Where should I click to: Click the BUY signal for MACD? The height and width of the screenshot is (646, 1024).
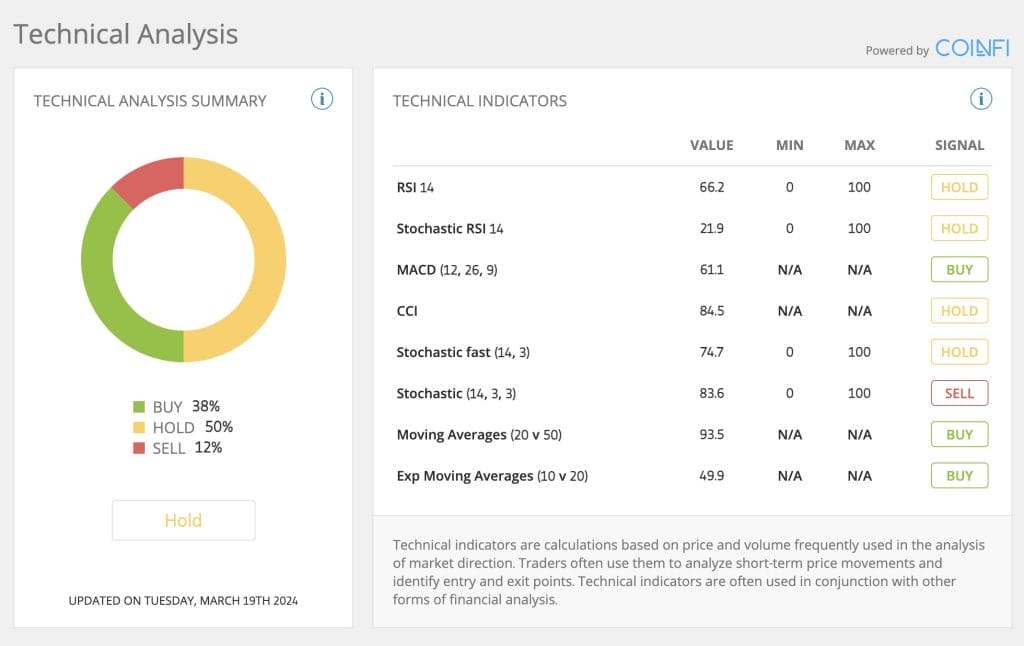(x=959, y=269)
